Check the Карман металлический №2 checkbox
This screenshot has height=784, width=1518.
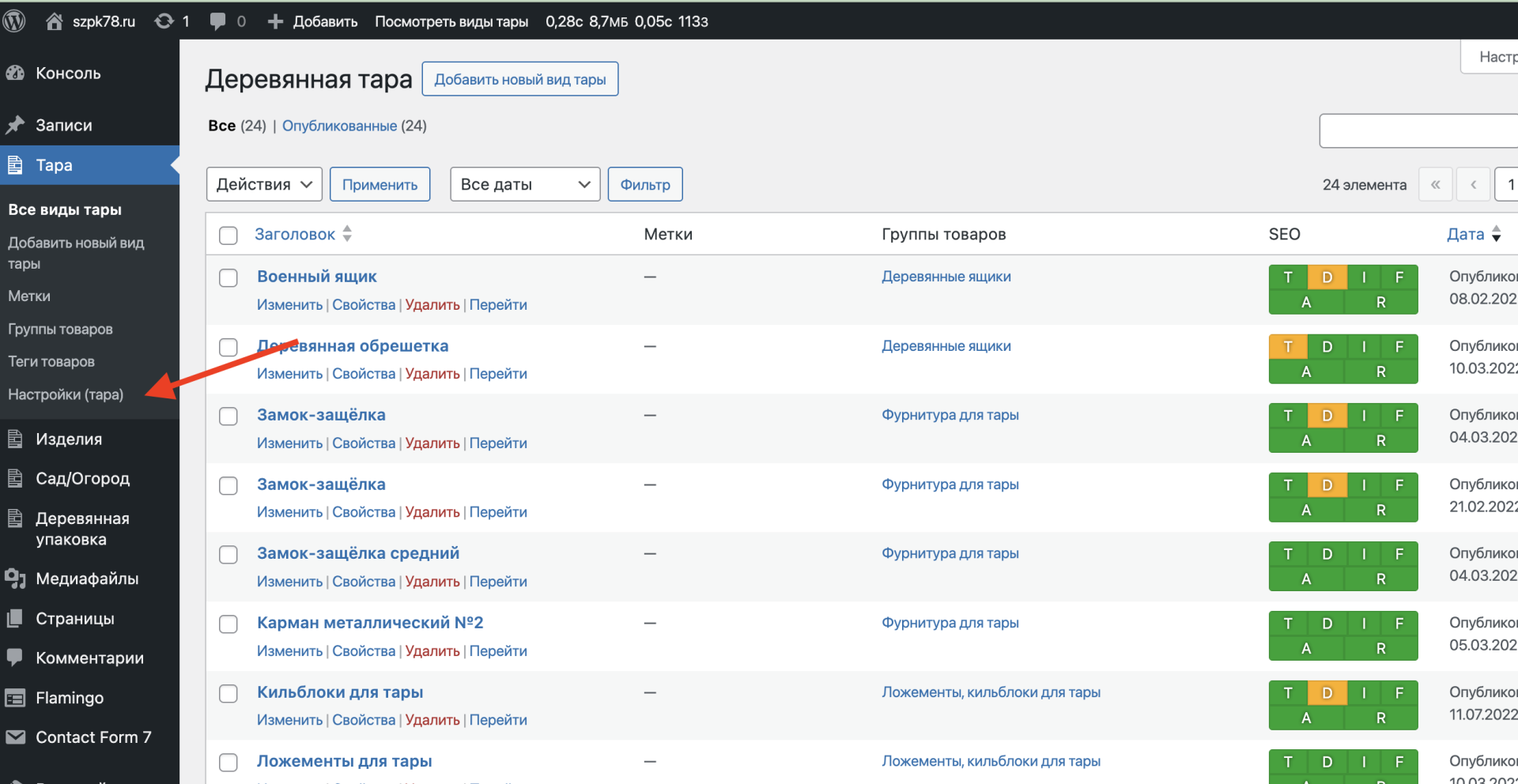click(228, 624)
